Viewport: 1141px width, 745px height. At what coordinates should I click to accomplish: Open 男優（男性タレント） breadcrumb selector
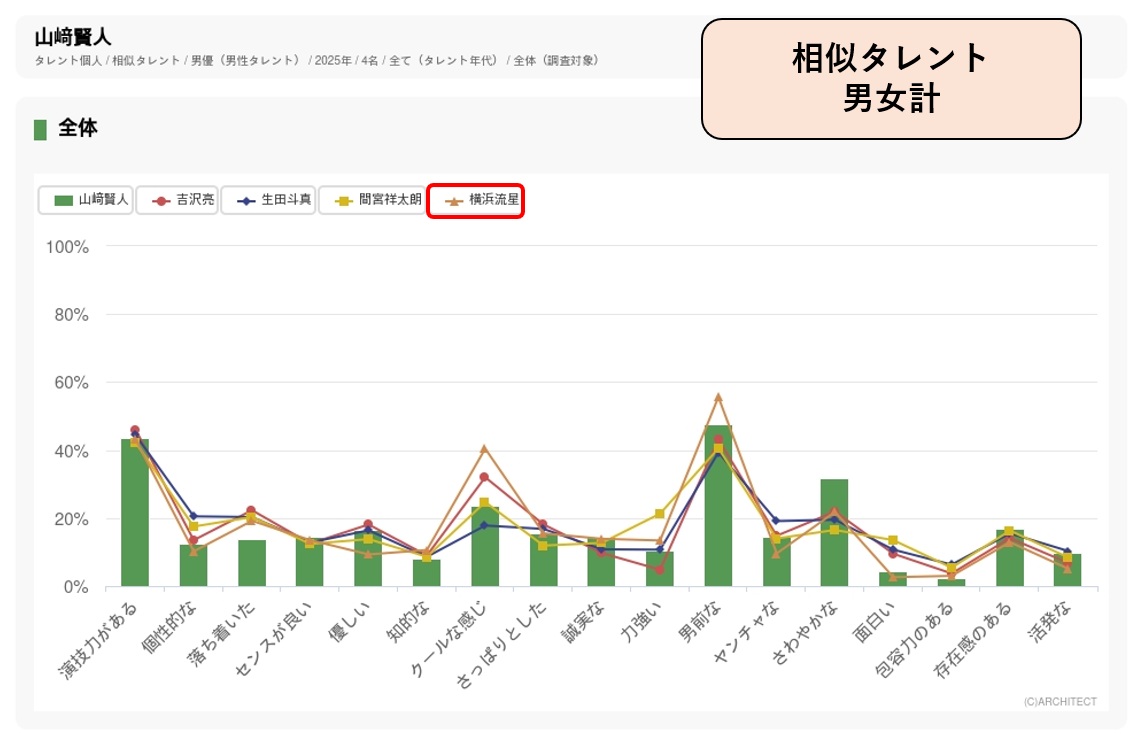[x=246, y=61]
